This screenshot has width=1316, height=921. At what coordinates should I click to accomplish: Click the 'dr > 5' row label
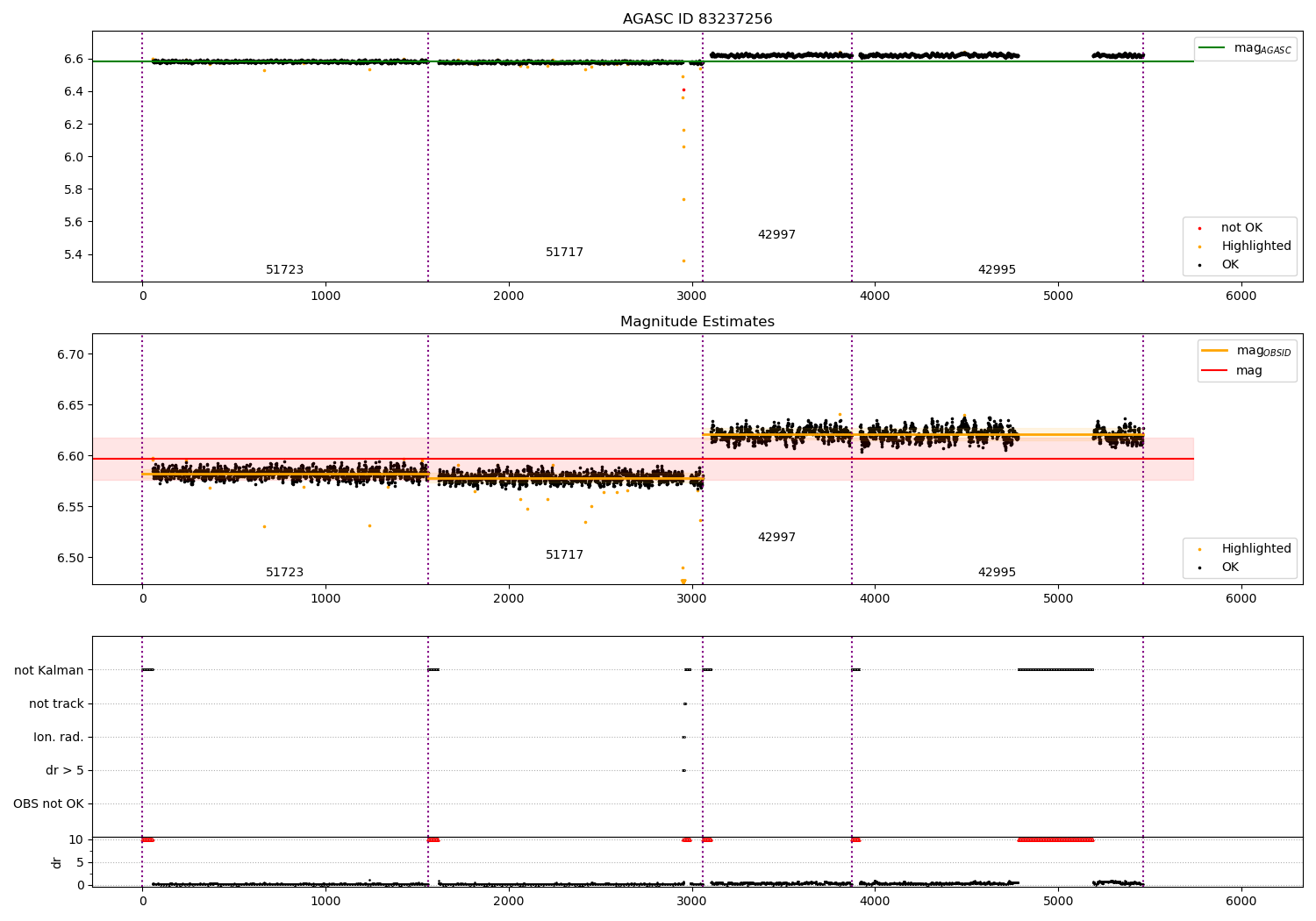[x=65, y=771]
